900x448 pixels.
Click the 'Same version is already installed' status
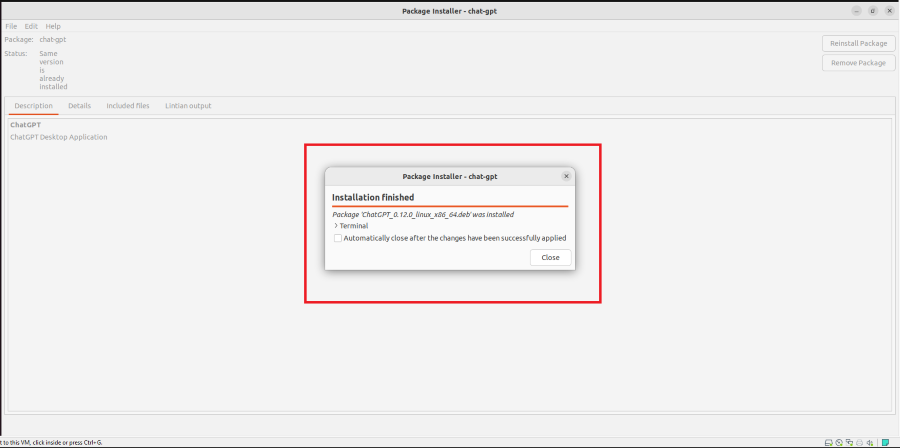point(53,70)
